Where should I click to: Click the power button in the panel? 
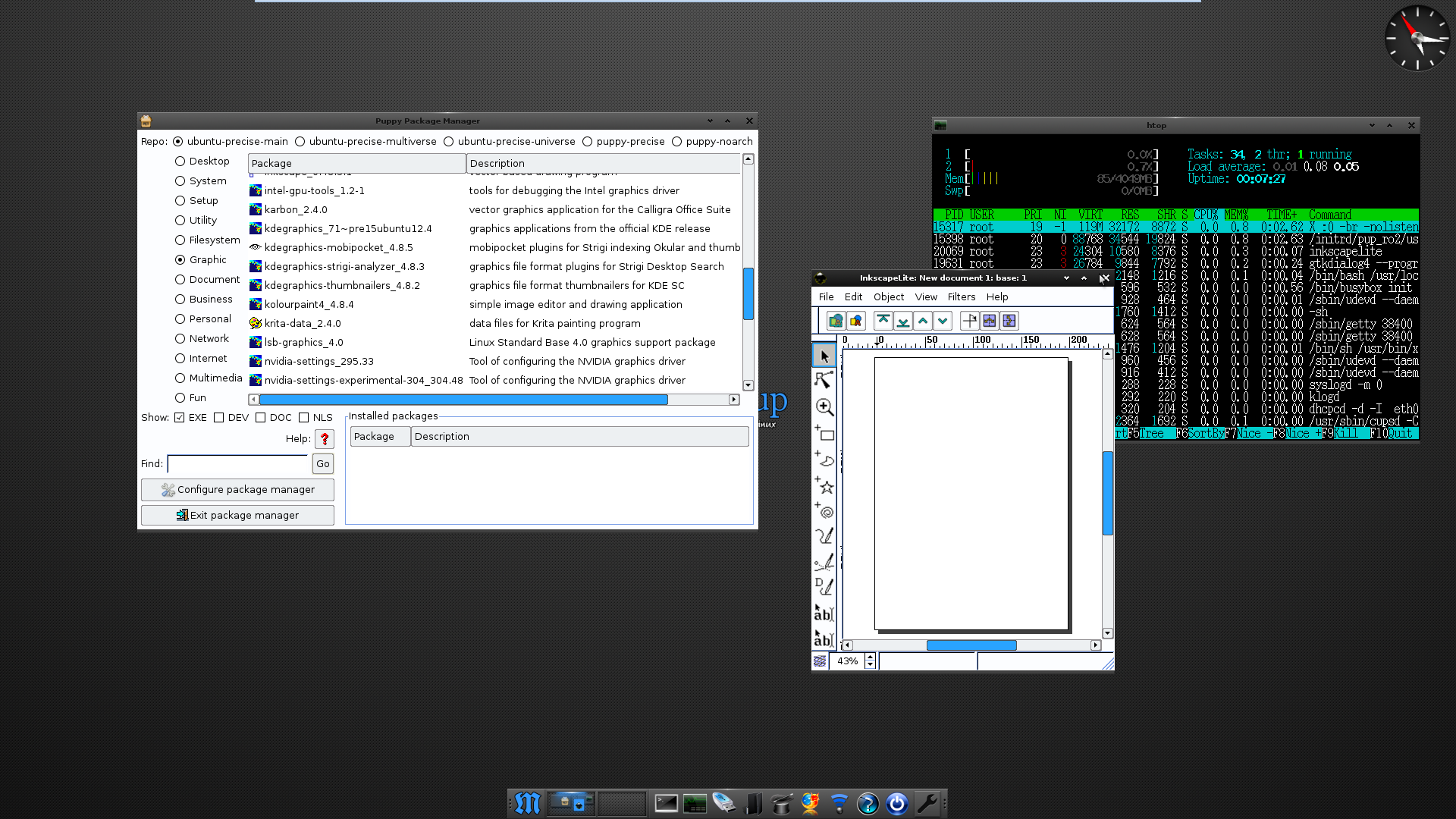(x=896, y=804)
